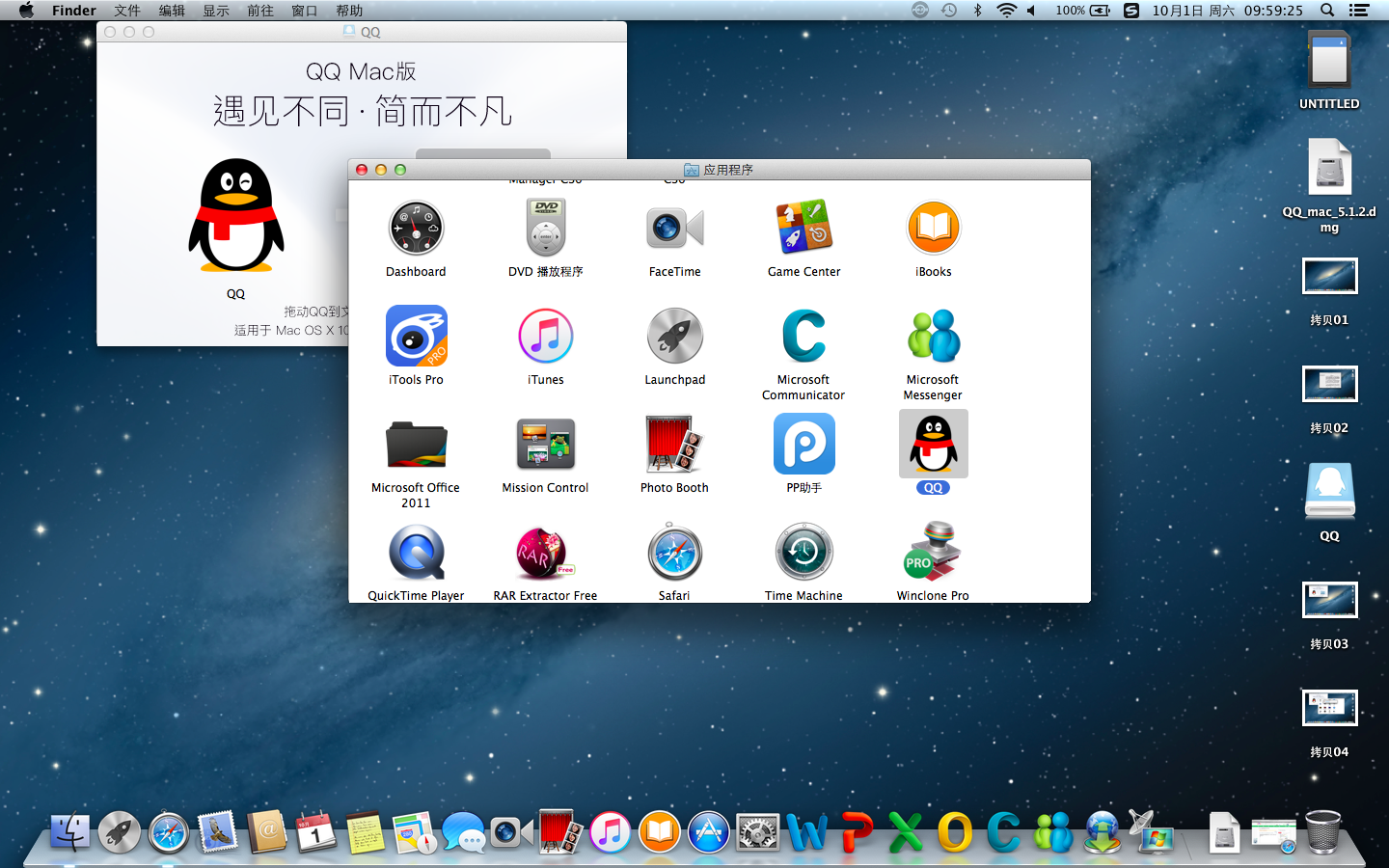Open the 文件 menu

coord(127,11)
